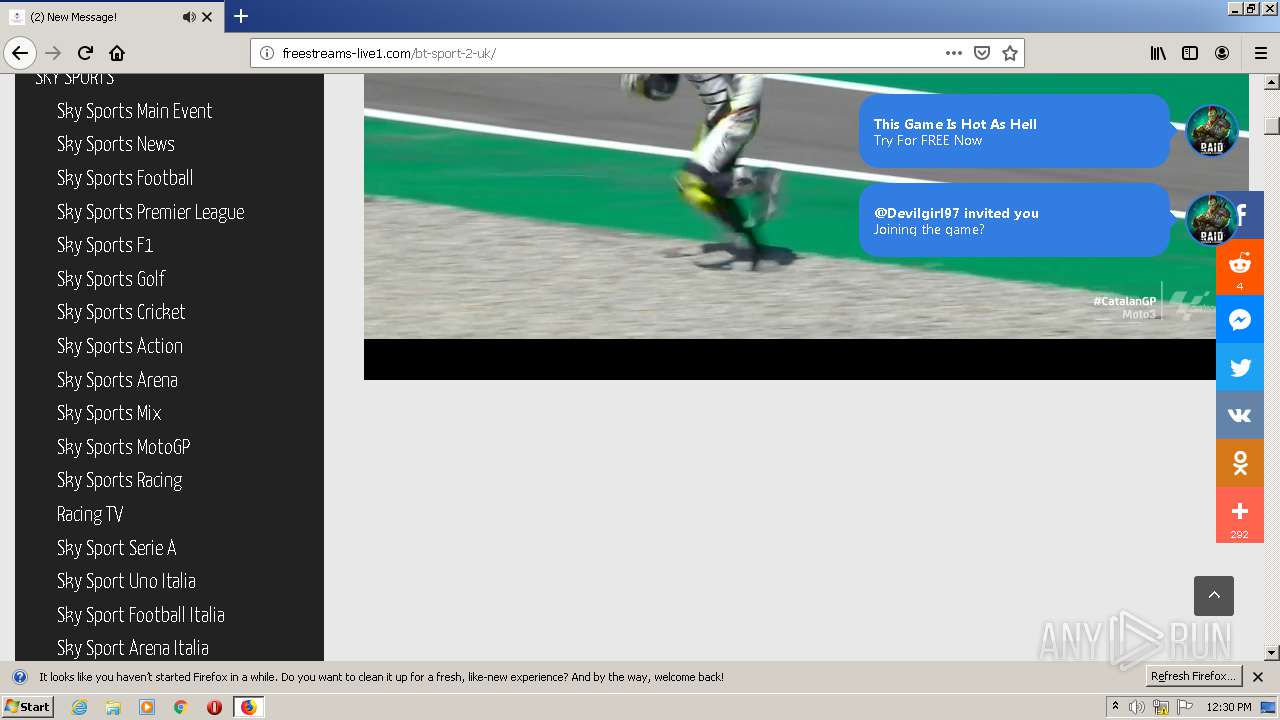Open Sky Sports F1 channel

point(105,245)
